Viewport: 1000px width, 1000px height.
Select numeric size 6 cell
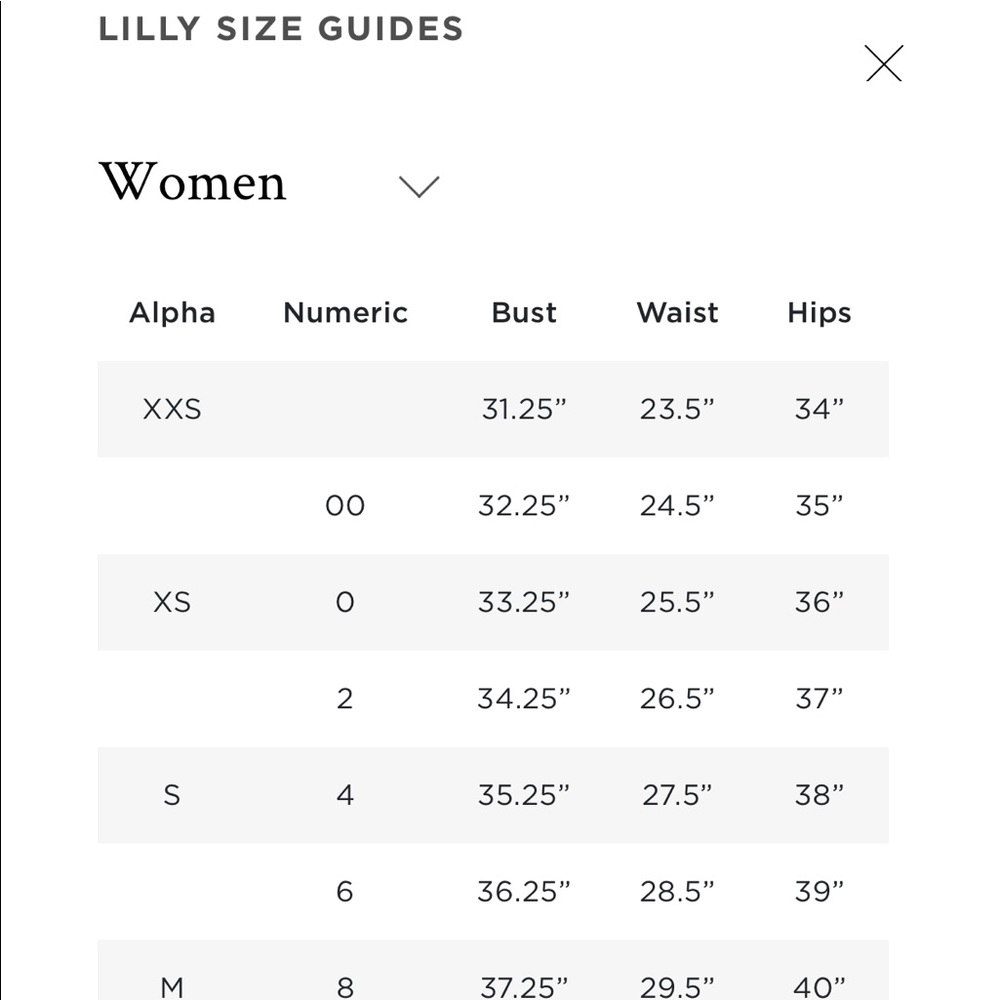[x=345, y=892]
